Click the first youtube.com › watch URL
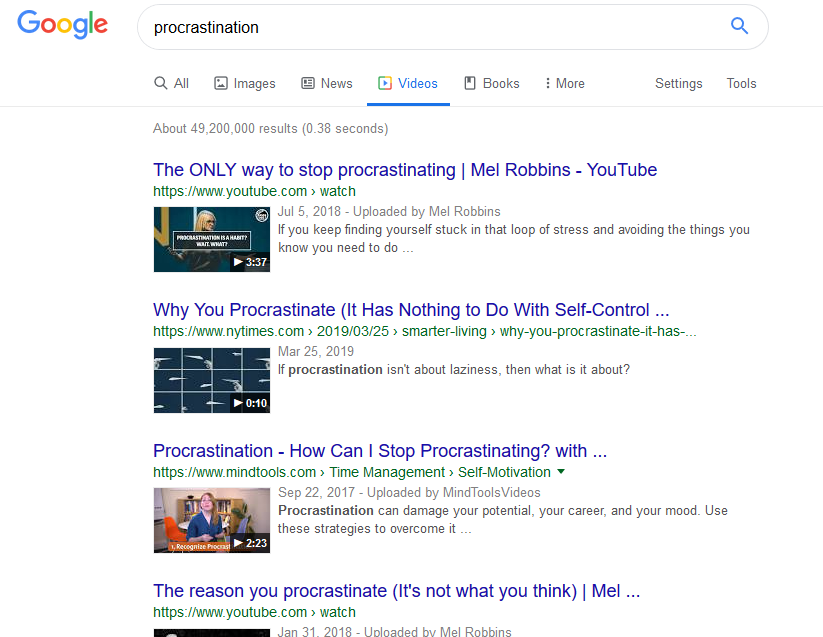The width and height of the screenshot is (823, 637). pyautogui.click(x=254, y=191)
